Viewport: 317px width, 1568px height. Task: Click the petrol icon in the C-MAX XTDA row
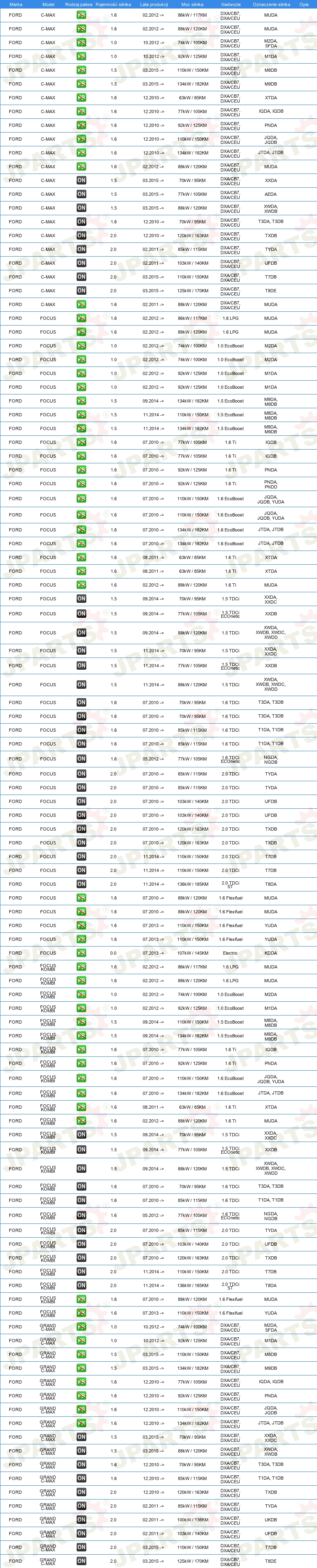pyautogui.click(x=81, y=97)
